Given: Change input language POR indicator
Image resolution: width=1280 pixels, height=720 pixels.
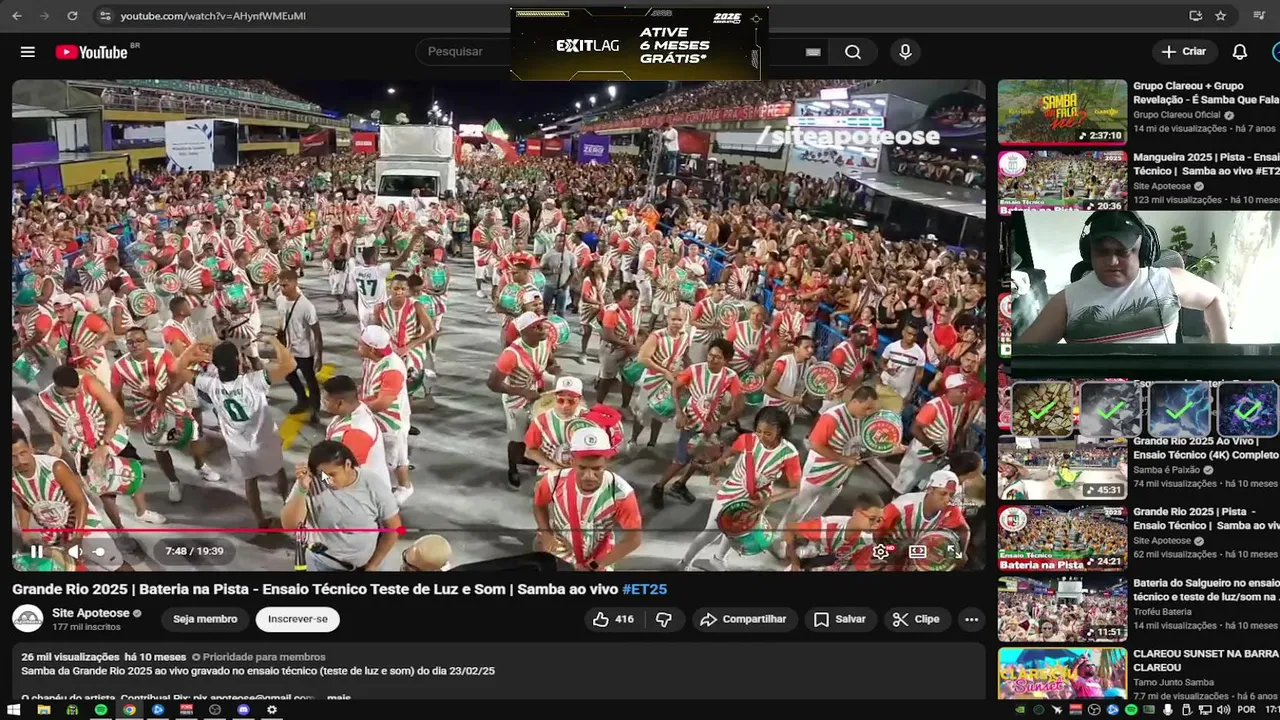Looking at the screenshot, I should pyautogui.click(x=1247, y=710).
